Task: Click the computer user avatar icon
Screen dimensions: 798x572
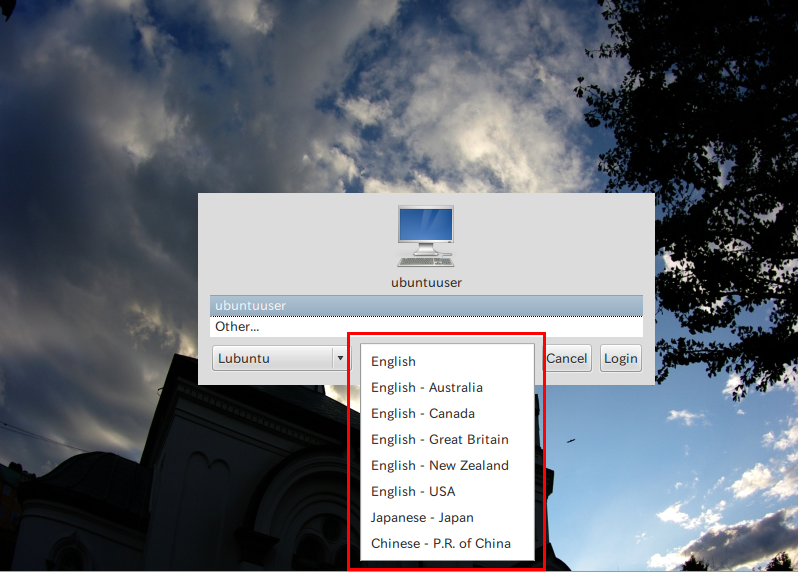Action: pyautogui.click(x=425, y=236)
